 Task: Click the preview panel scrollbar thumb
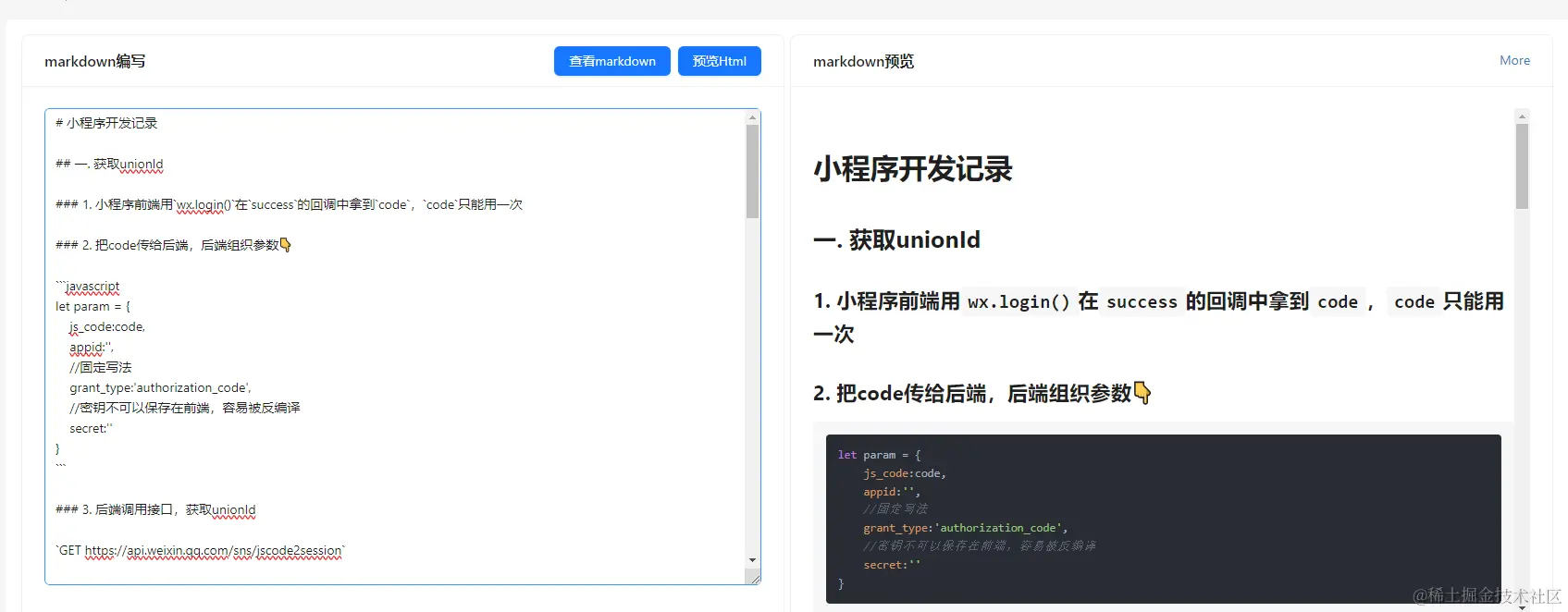1522,166
